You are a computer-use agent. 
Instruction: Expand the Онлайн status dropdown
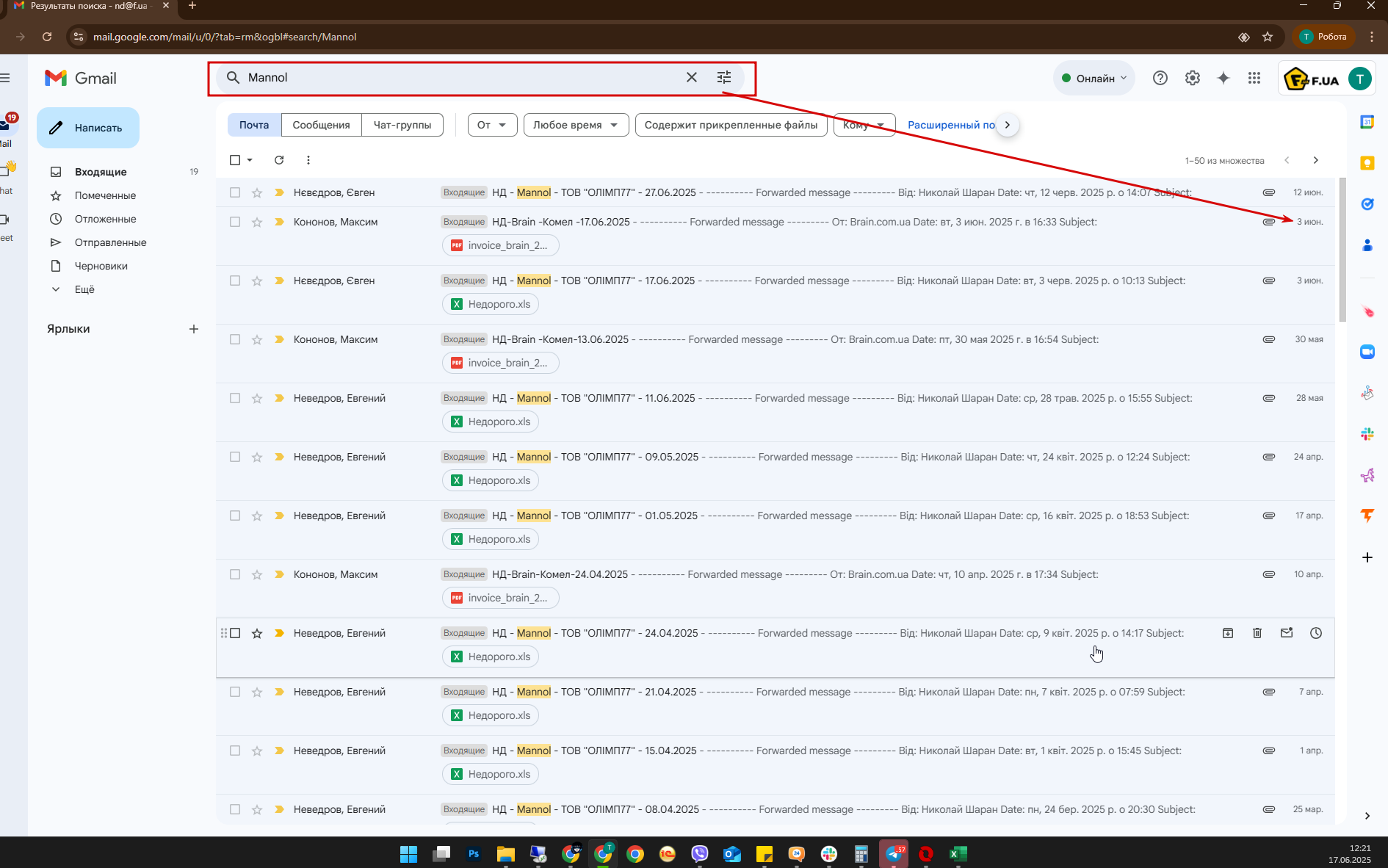[1094, 79]
